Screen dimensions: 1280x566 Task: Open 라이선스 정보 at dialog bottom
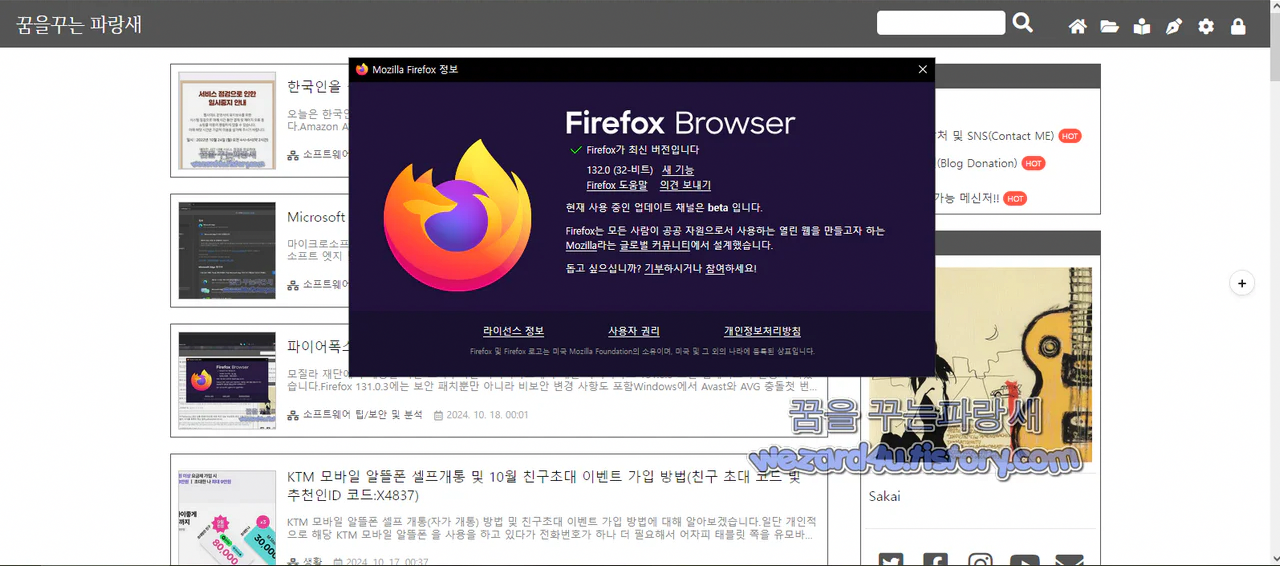[513, 331]
